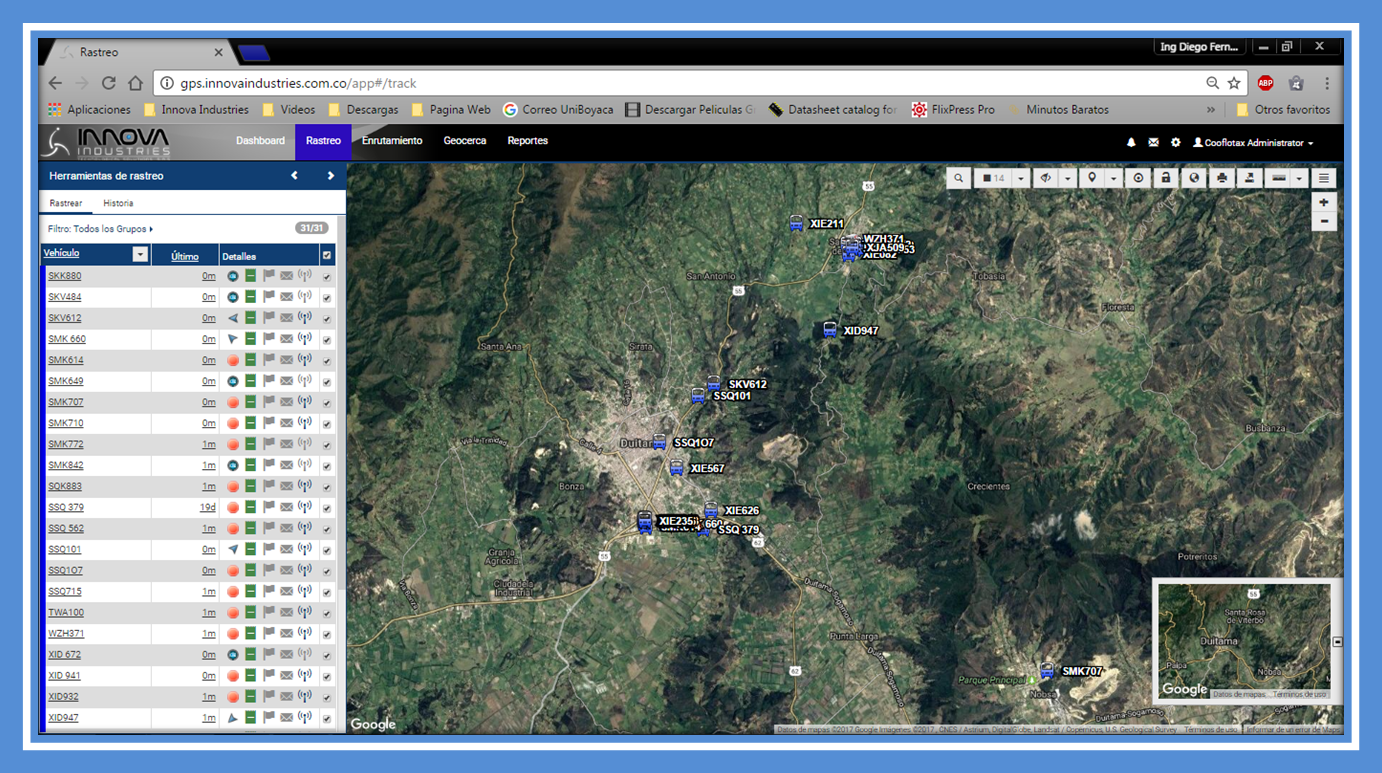The image size is (1382, 773).
Task: Open settings gear icon in header
Action: (1175, 143)
